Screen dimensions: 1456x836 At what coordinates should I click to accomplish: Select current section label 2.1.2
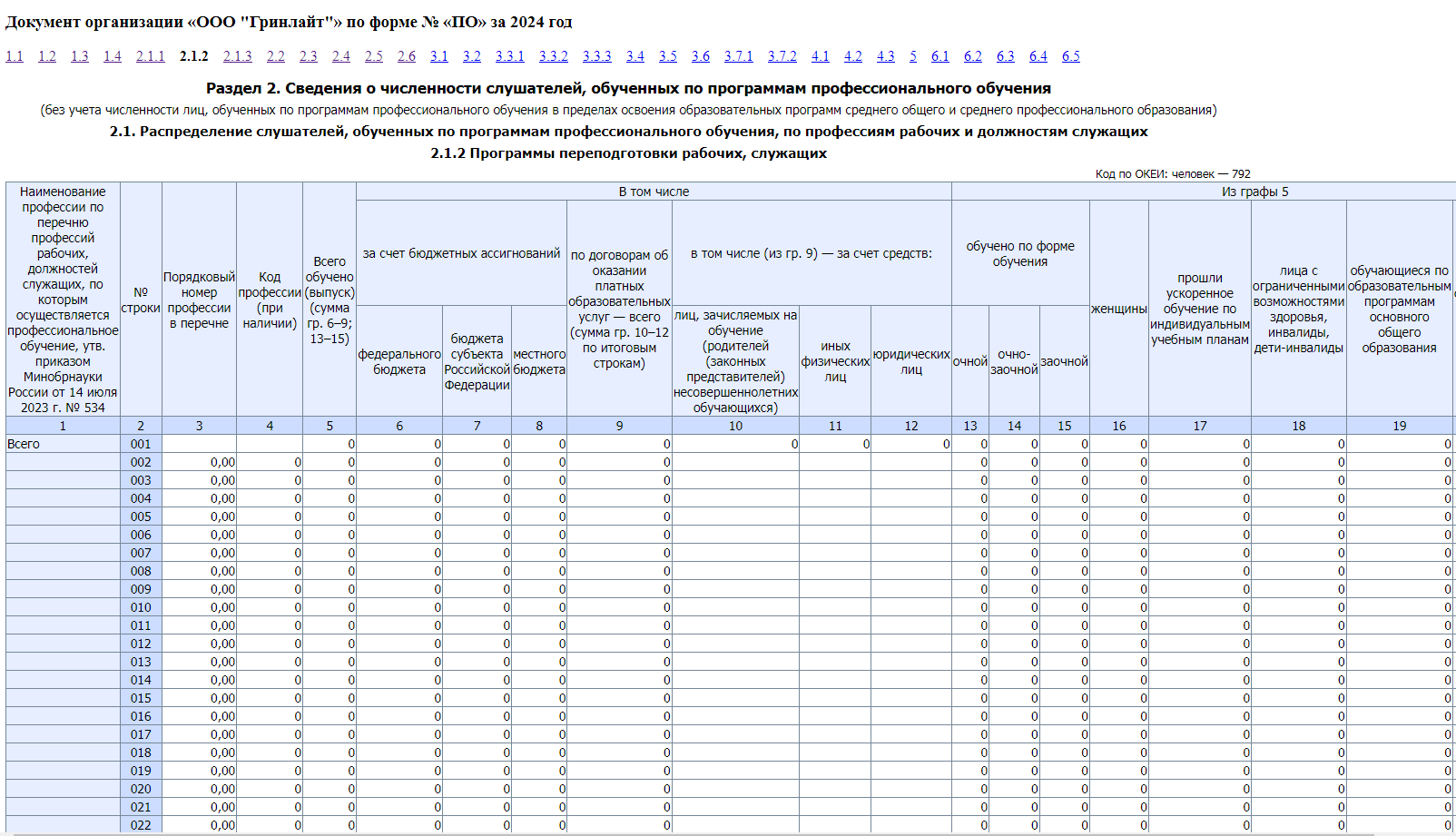194,56
